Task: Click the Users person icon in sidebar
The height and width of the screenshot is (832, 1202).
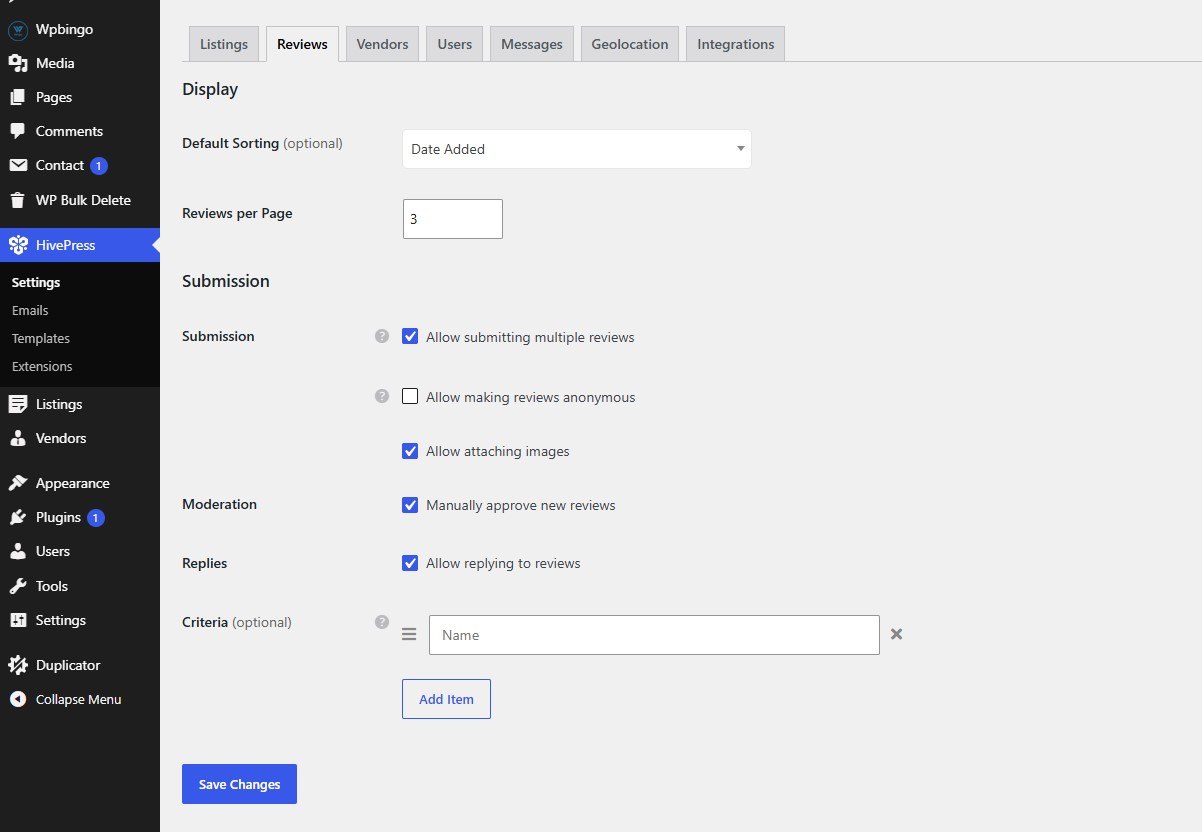Action: 17,551
